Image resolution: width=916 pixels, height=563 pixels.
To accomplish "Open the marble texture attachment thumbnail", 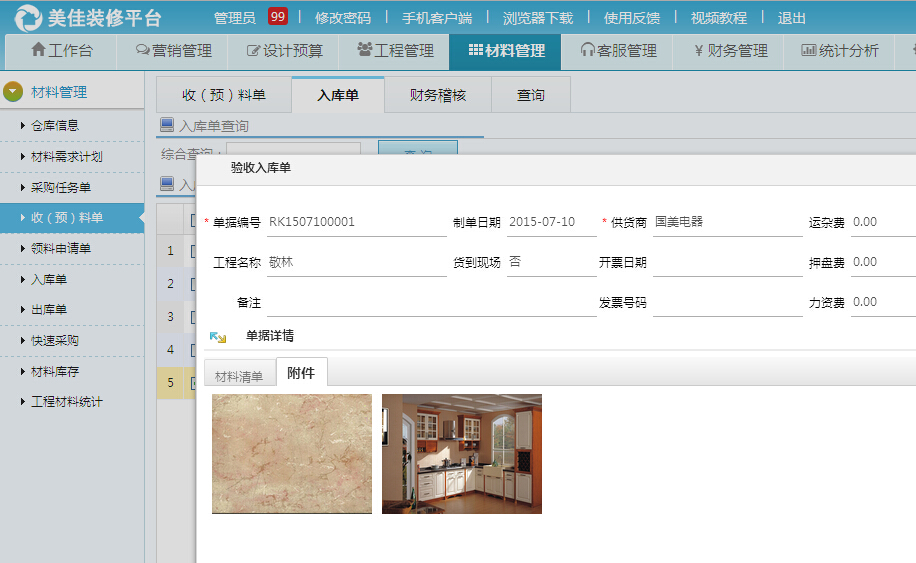I will pos(292,453).
